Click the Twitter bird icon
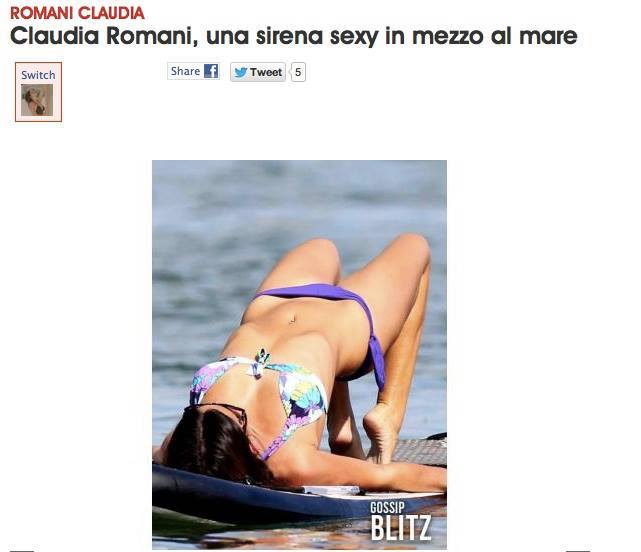The width and height of the screenshot is (641, 552). coord(240,72)
